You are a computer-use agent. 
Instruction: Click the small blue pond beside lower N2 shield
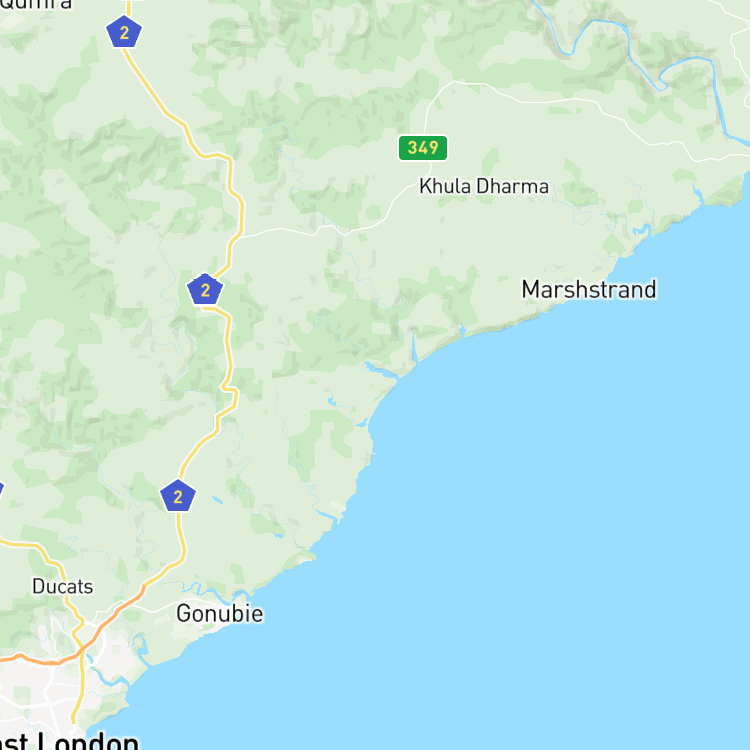pos(218,500)
